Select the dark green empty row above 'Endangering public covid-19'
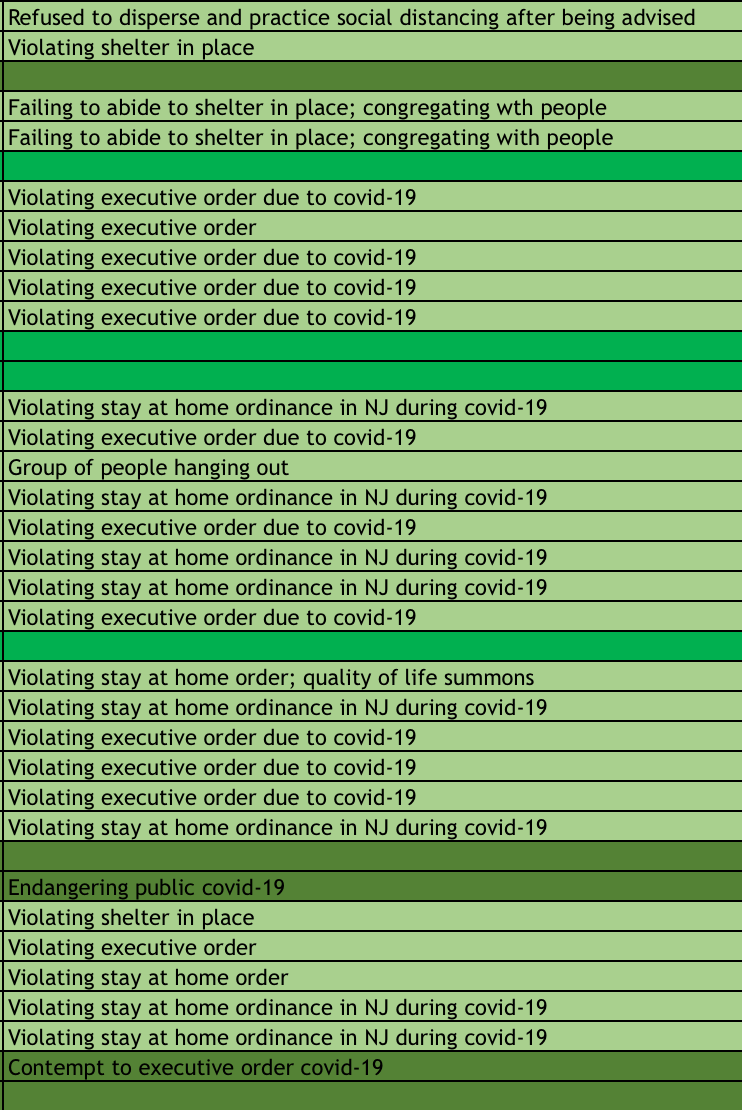The image size is (742, 1110). click(x=372, y=857)
